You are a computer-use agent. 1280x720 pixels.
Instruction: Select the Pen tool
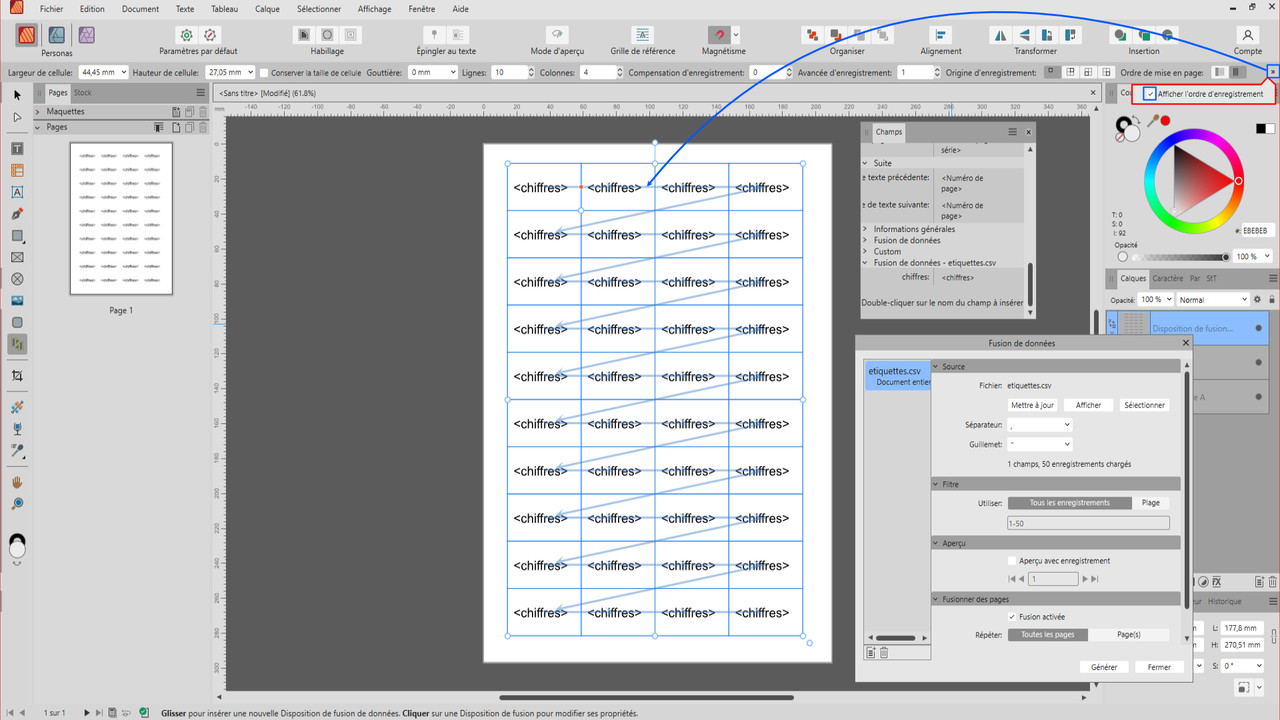17,214
